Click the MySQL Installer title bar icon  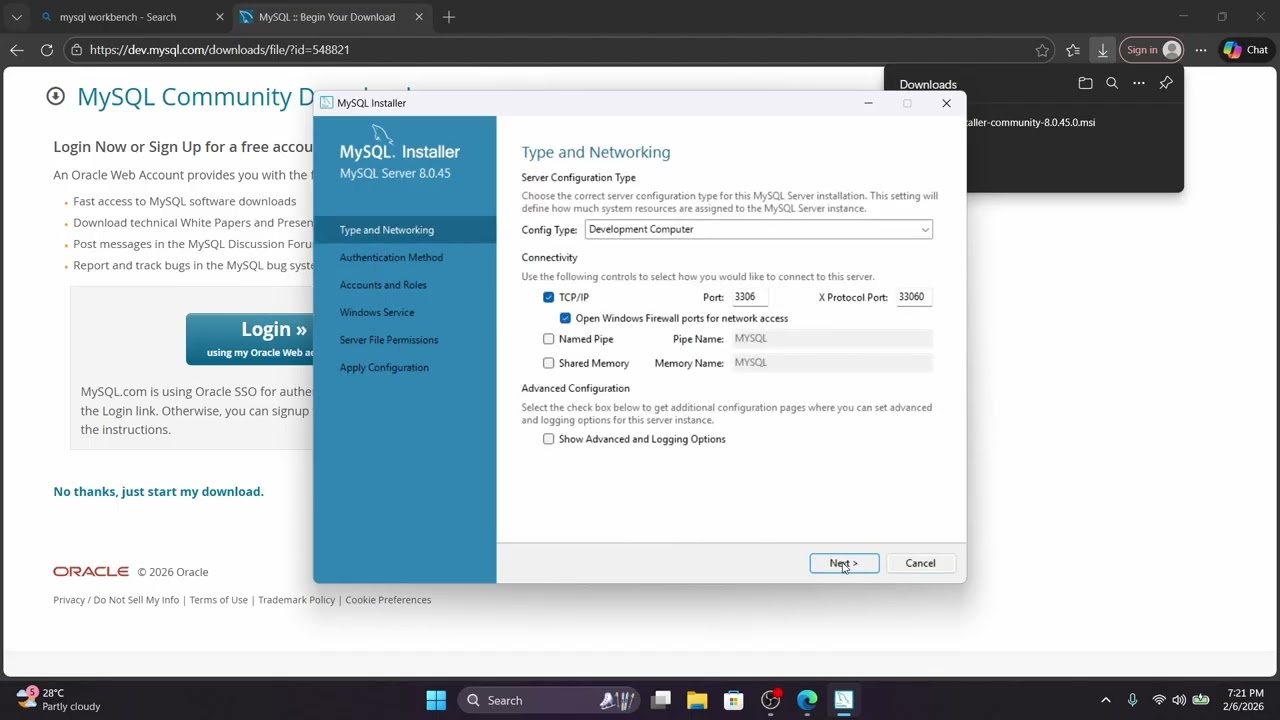pyautogui.click(x=326, y=103)
